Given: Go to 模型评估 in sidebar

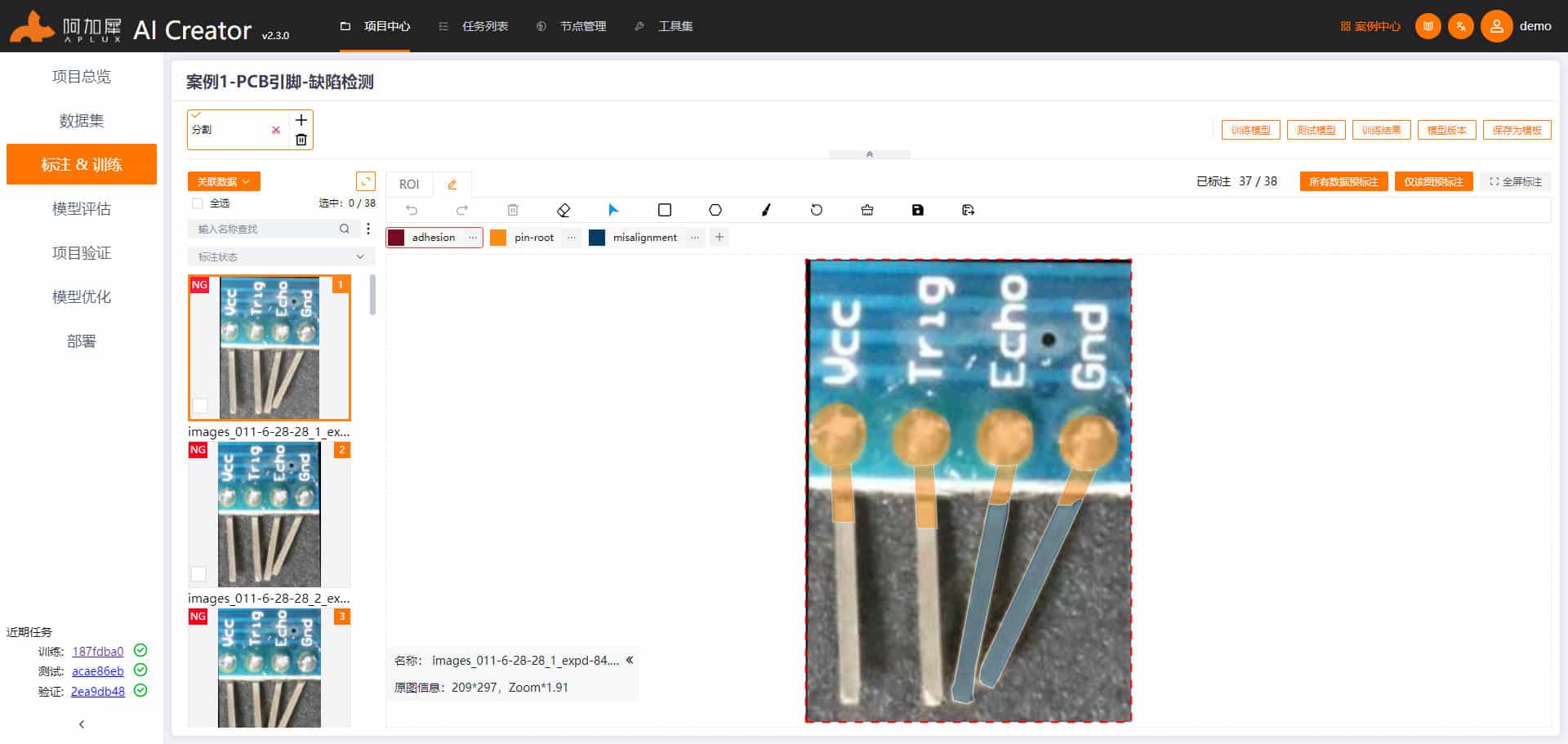Looking at the screenshot, I should [82, 209].
